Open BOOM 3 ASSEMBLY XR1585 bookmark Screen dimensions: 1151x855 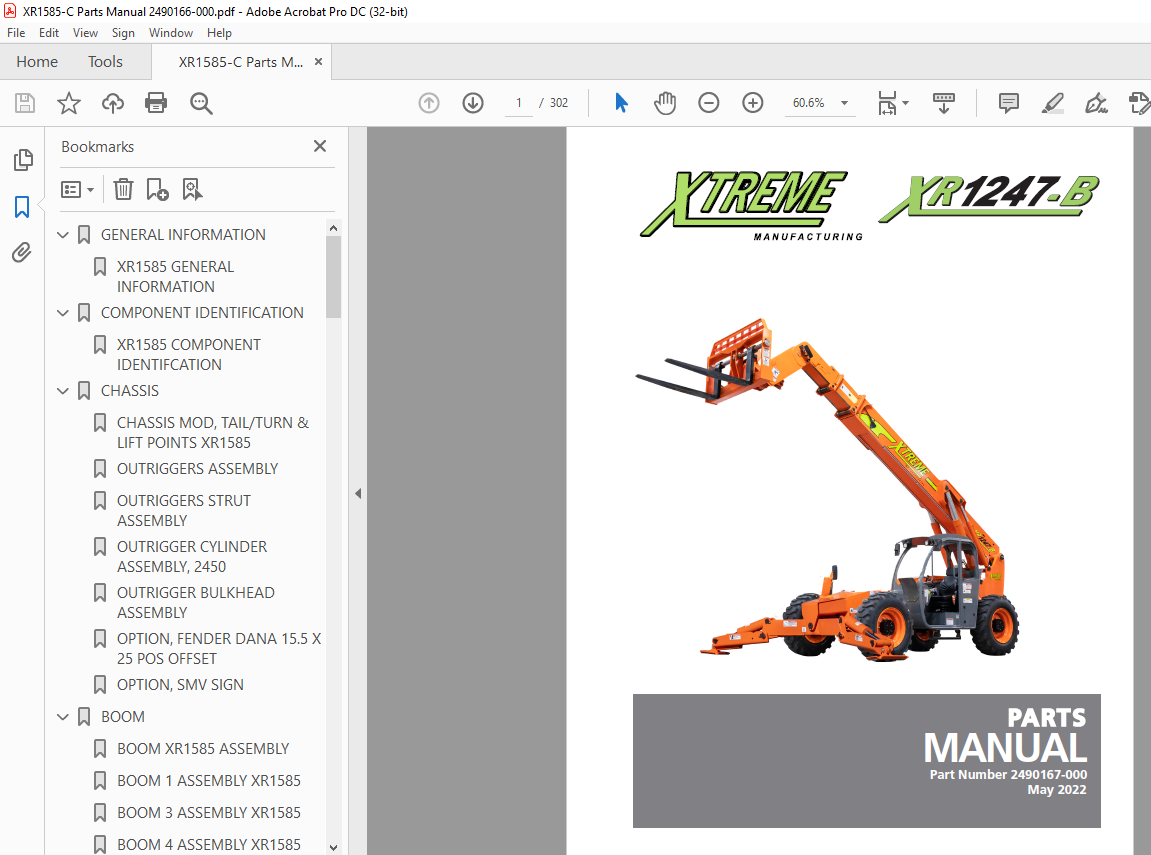pos(208,812)
